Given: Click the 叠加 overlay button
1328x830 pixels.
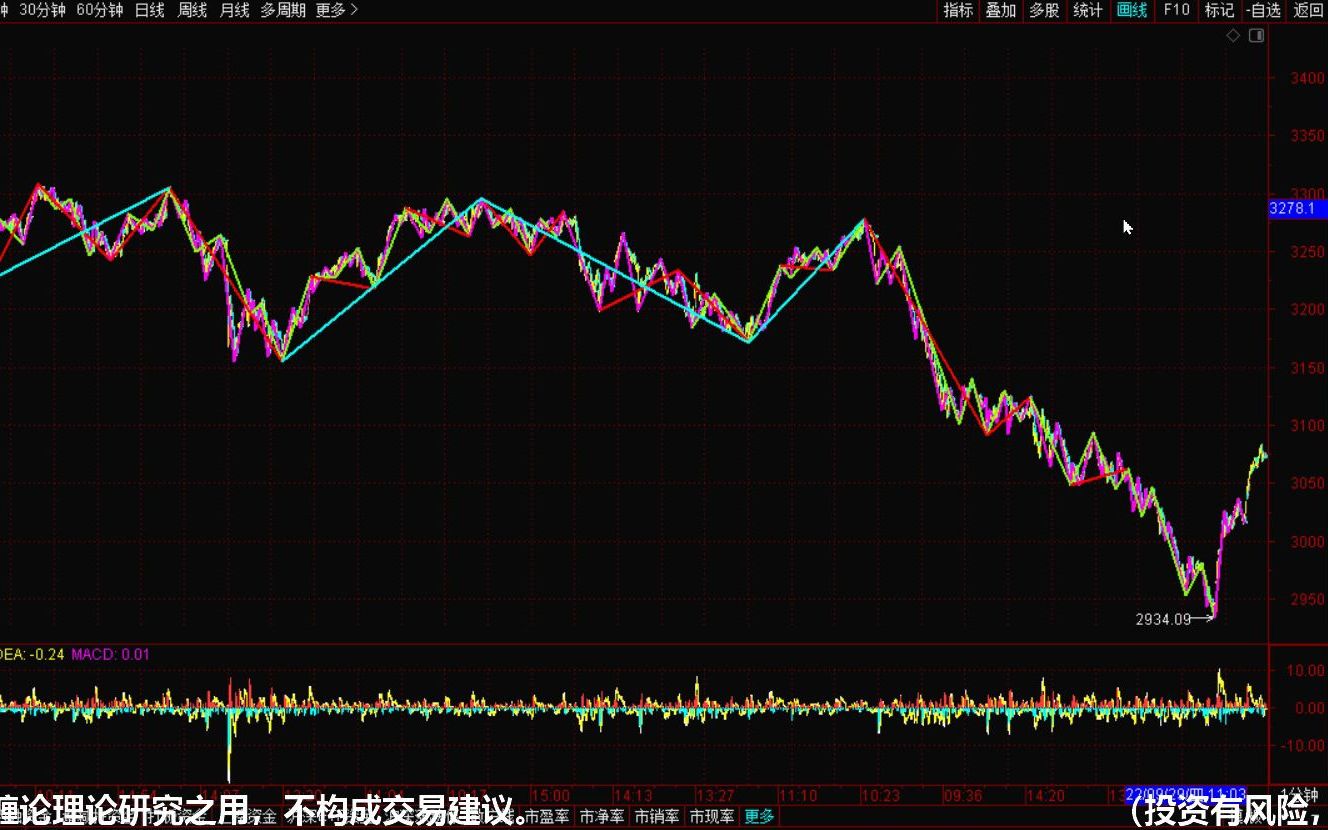Looking at the screenshot, I should click(1001, 10).
